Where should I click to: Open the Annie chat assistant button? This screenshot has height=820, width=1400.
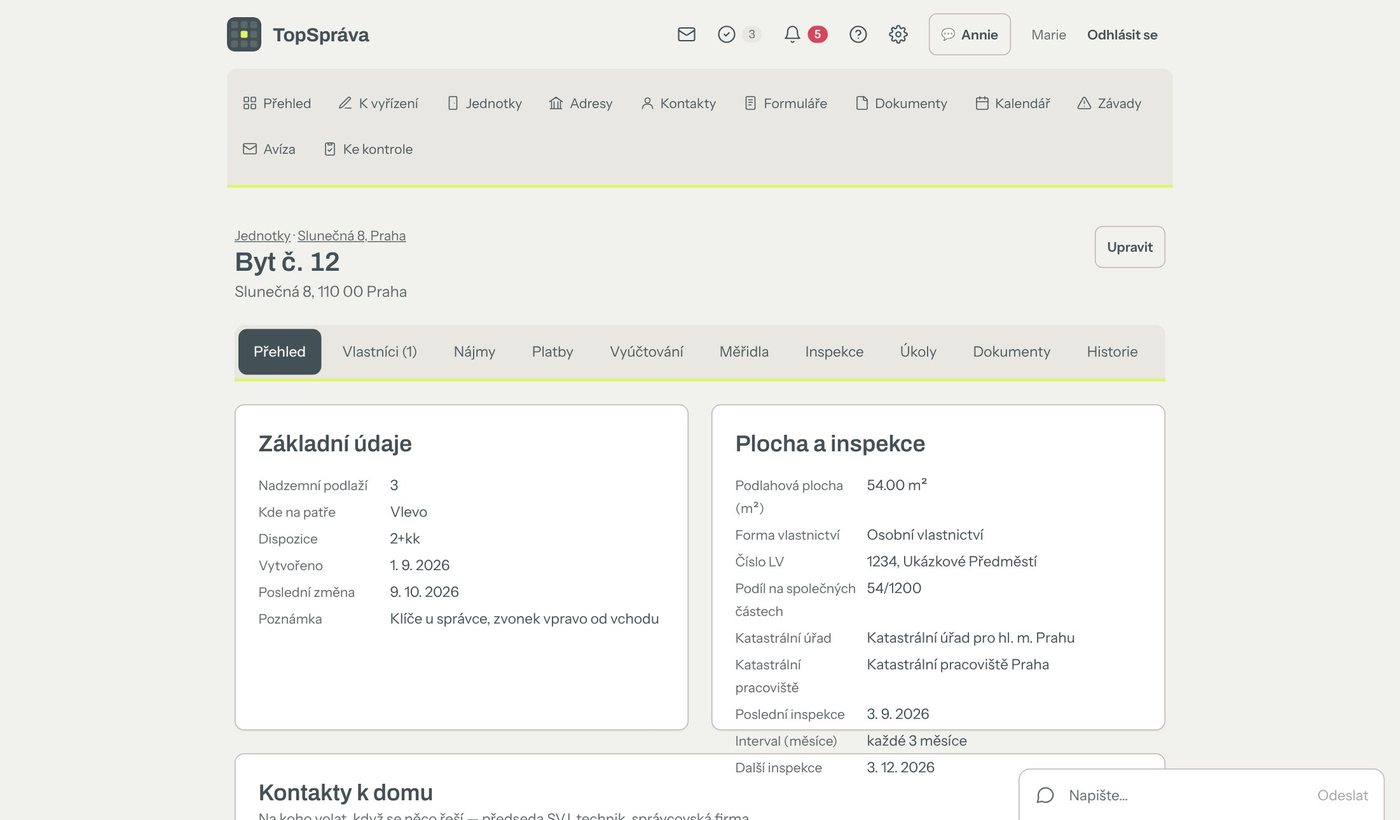tap(969, 34)
